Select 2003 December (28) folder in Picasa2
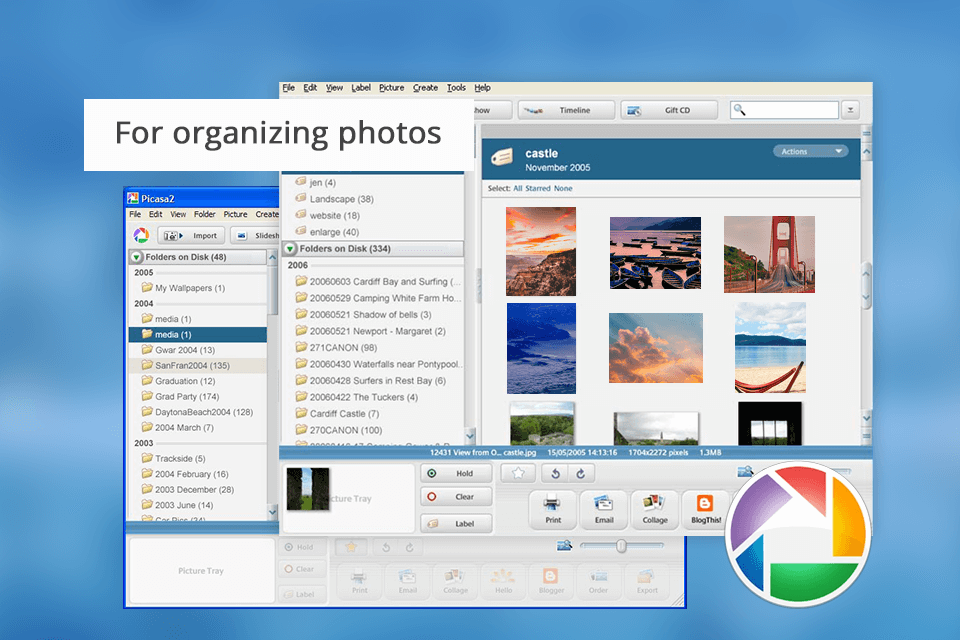Screen dimensions: 960x640 pyautogui.click(x=187, y=490)
